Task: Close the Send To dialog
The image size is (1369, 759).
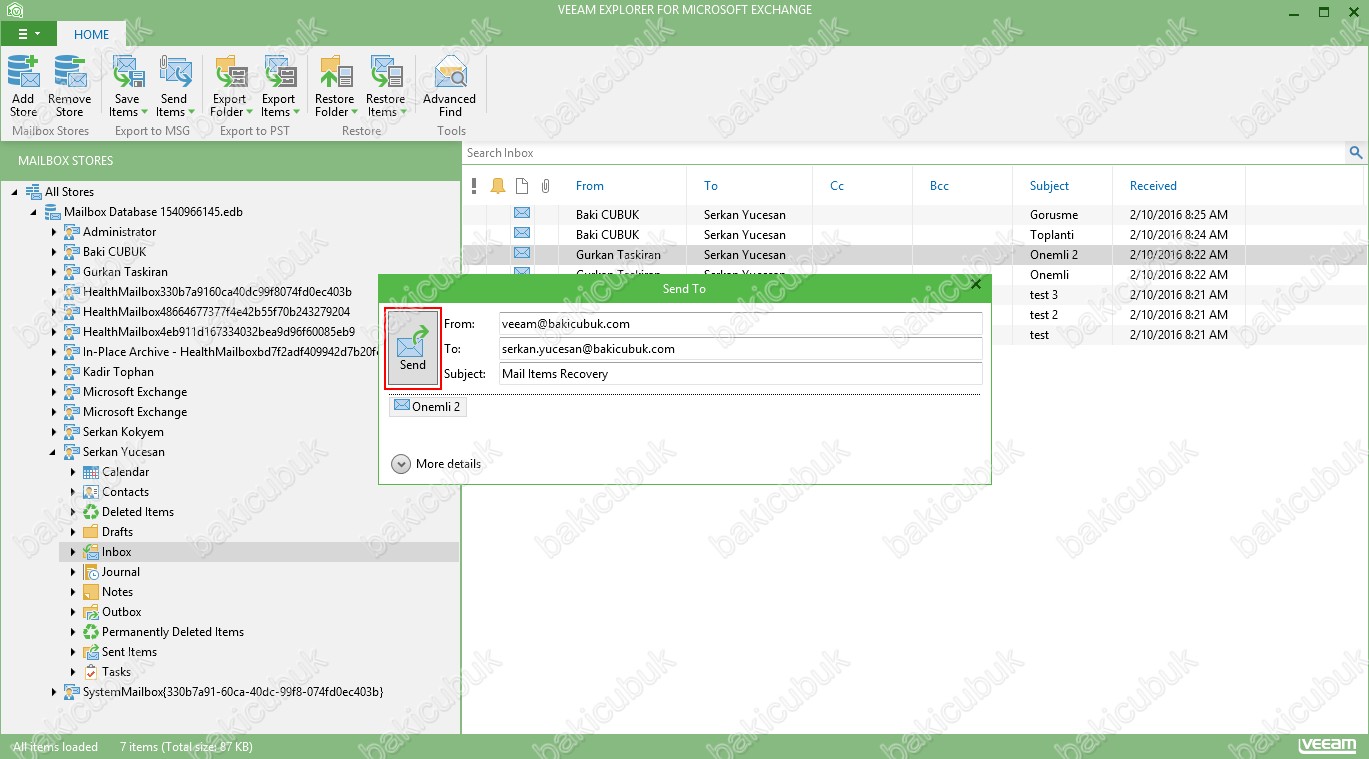Action: click(x=976, y=285)
